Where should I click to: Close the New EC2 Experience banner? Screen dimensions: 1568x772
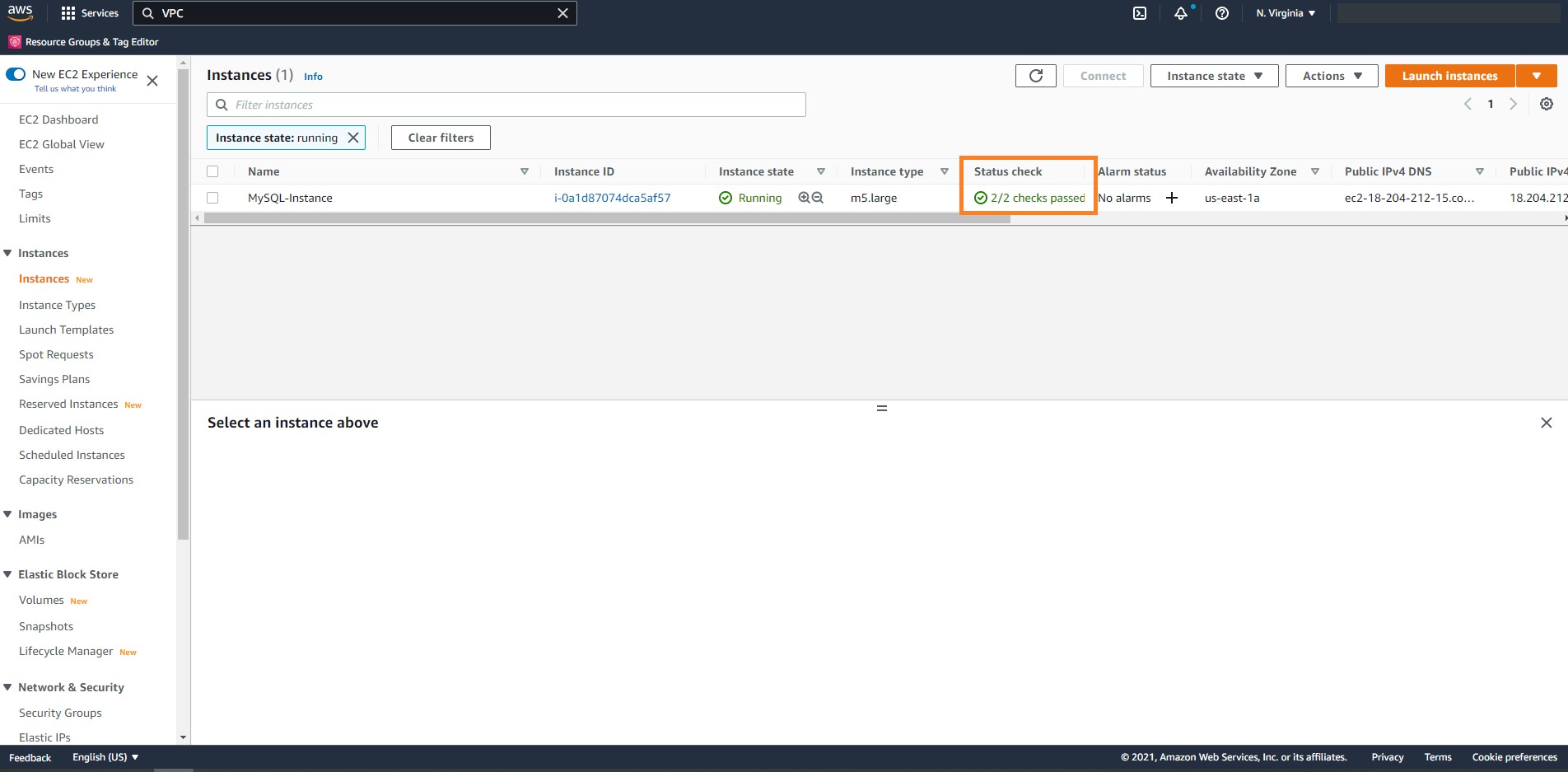click(152, 81)
